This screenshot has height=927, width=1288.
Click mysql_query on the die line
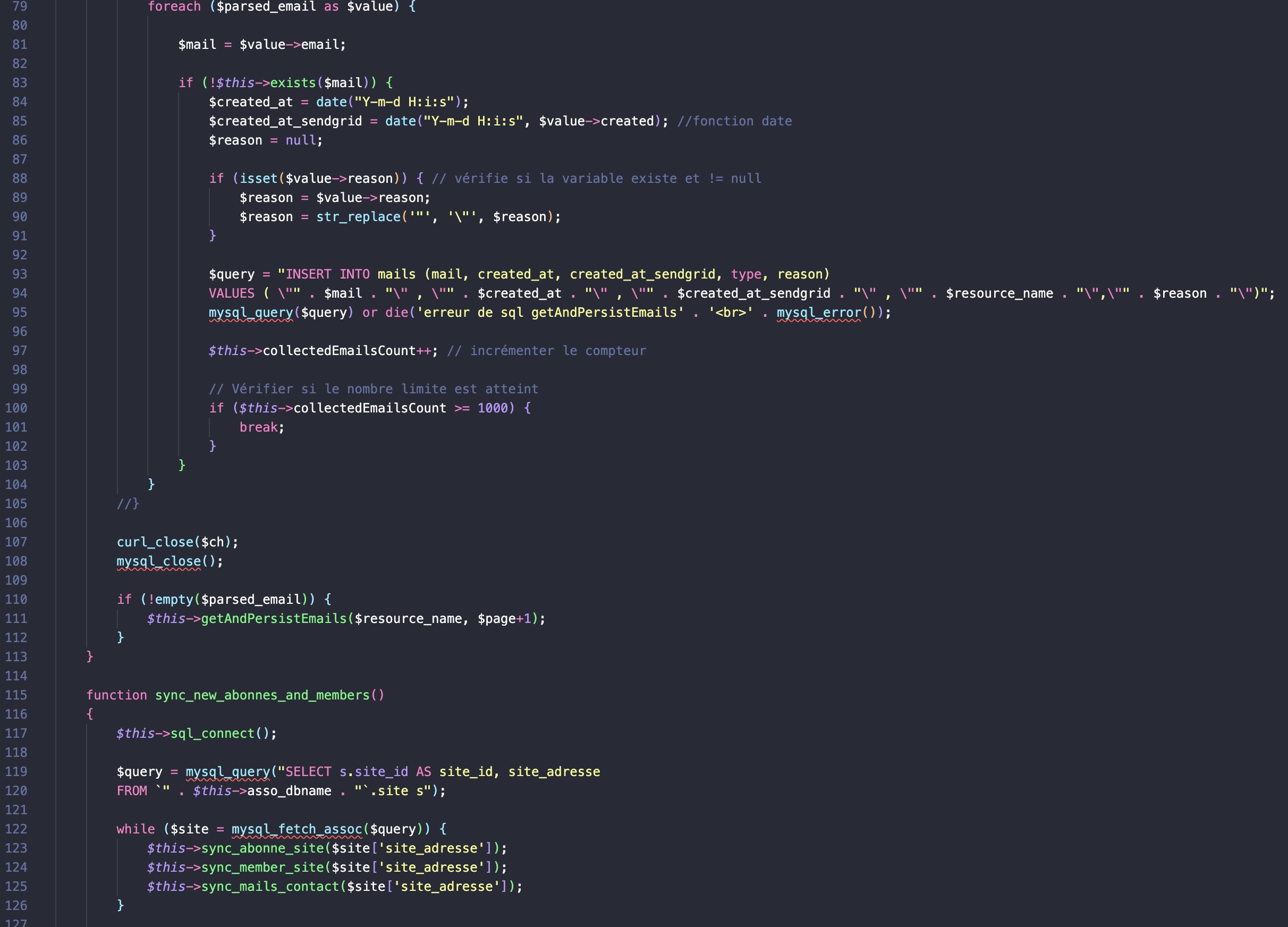(x=250, y=313)
